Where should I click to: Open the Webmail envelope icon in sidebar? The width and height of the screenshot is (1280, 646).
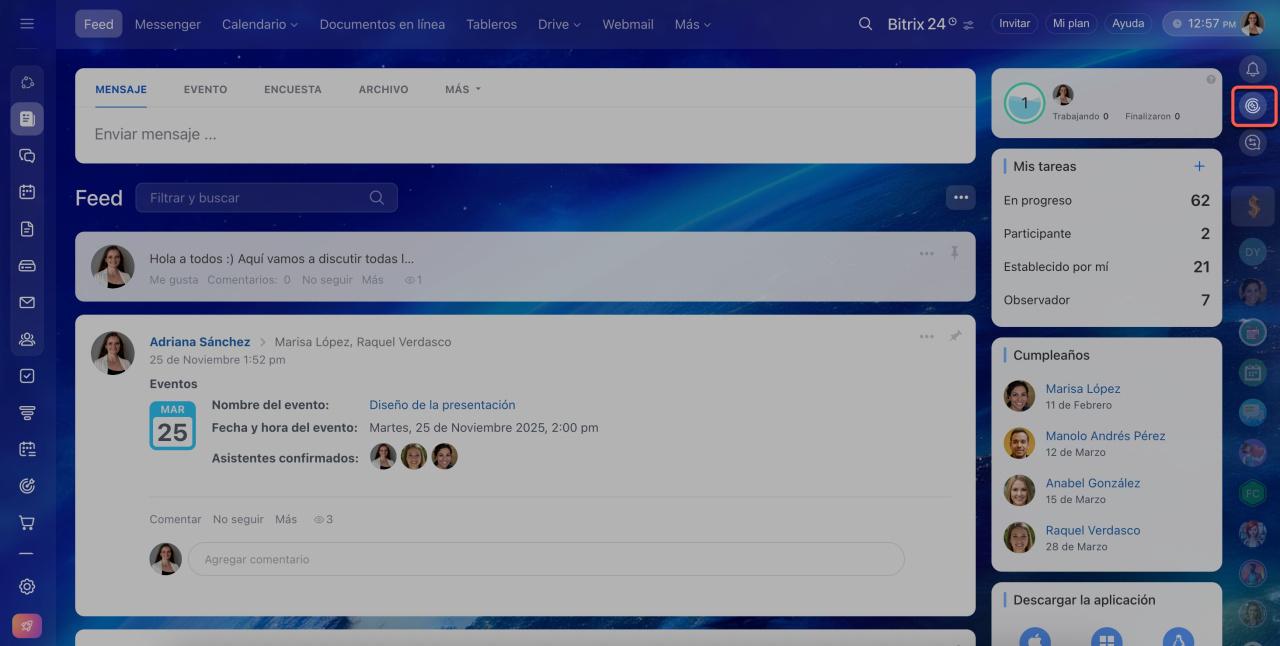click(x=27, y=302)
